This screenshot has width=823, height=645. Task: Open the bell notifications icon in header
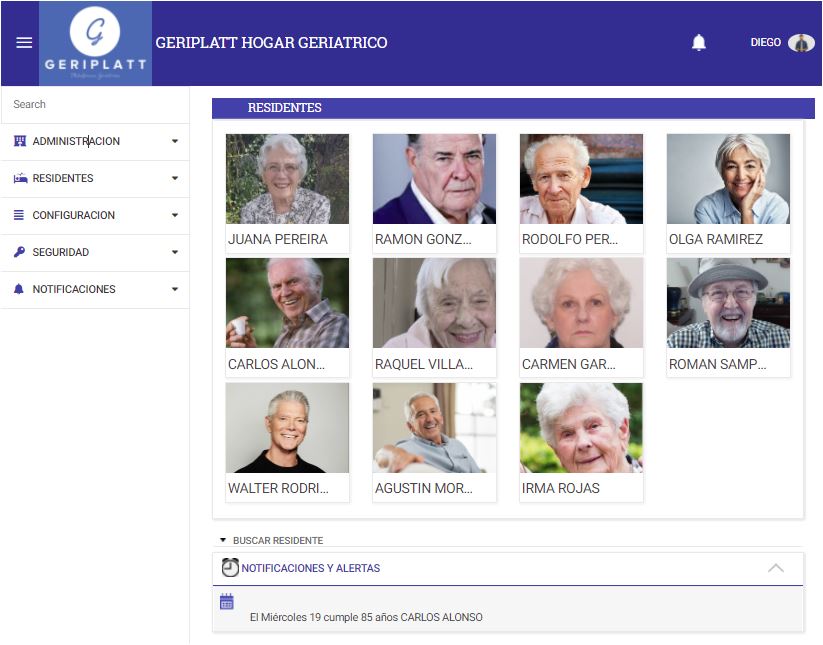coord(699,43)
